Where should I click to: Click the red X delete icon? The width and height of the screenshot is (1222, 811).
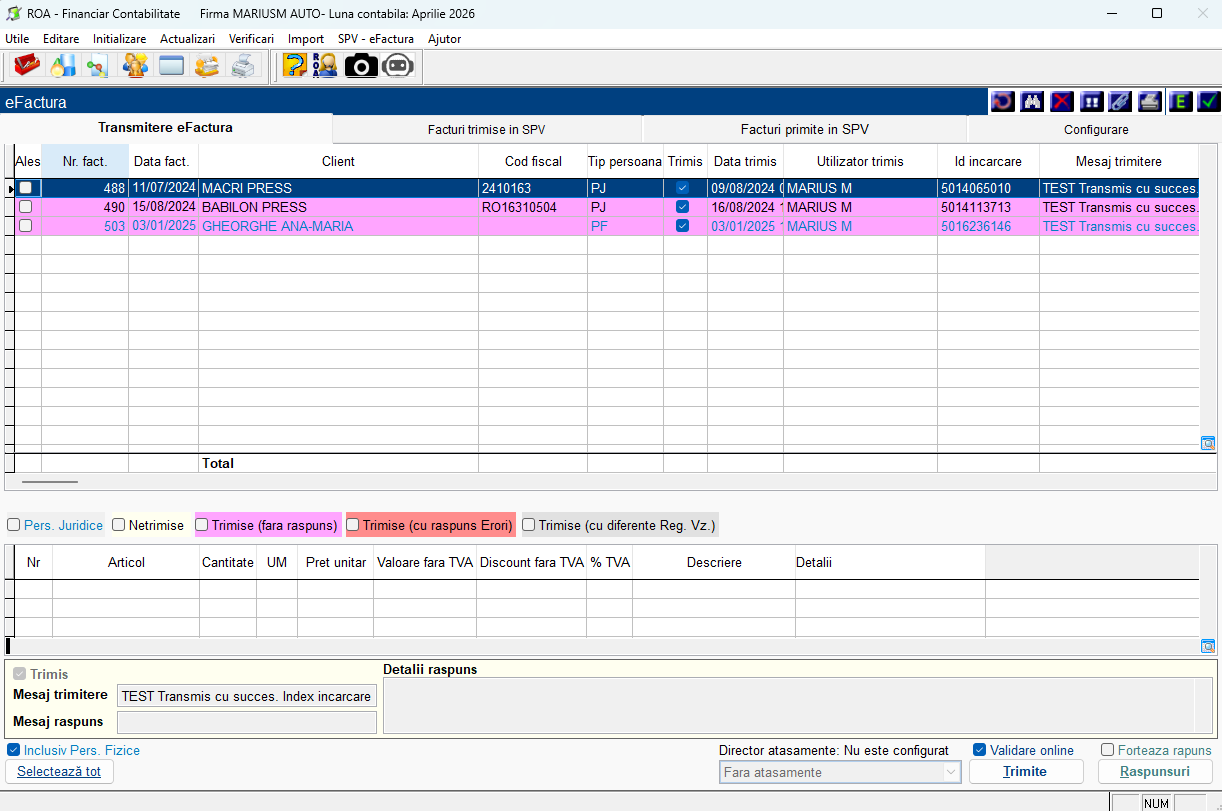point(1061,102)
